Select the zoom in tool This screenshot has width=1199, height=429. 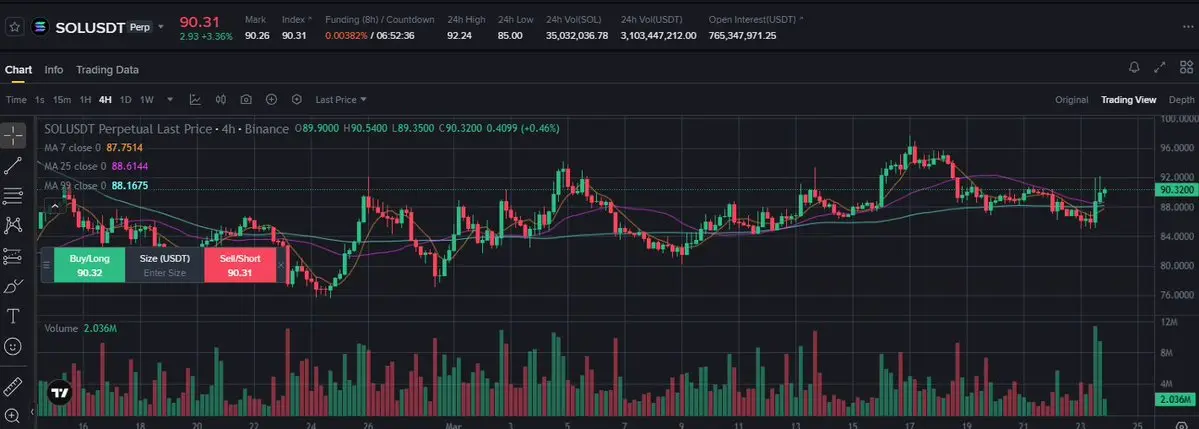pyautogui.click(x=13, y=415)
